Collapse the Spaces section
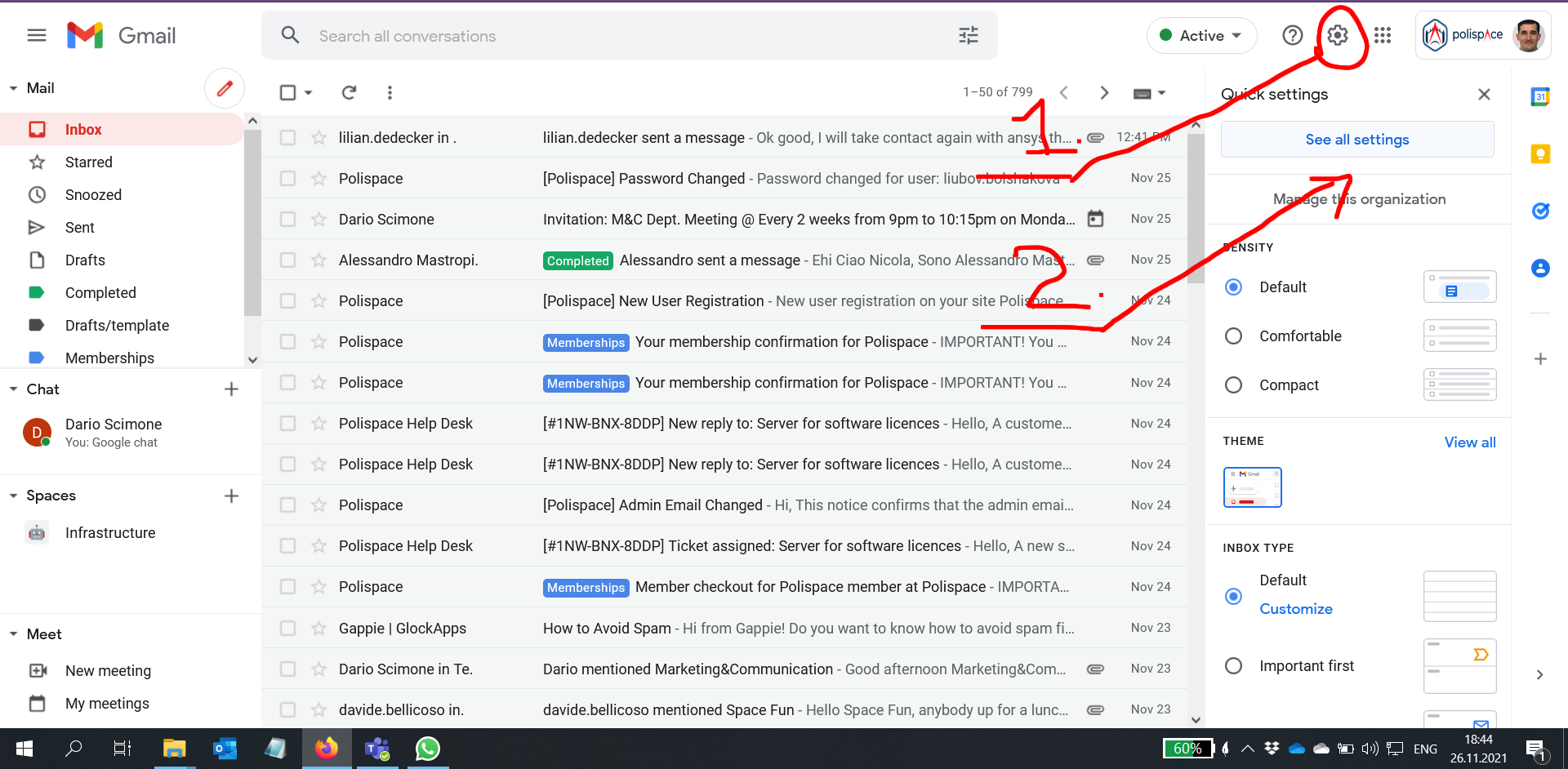Image resolution: width=1568 pixels, height=769 pixels. [13, 496]
